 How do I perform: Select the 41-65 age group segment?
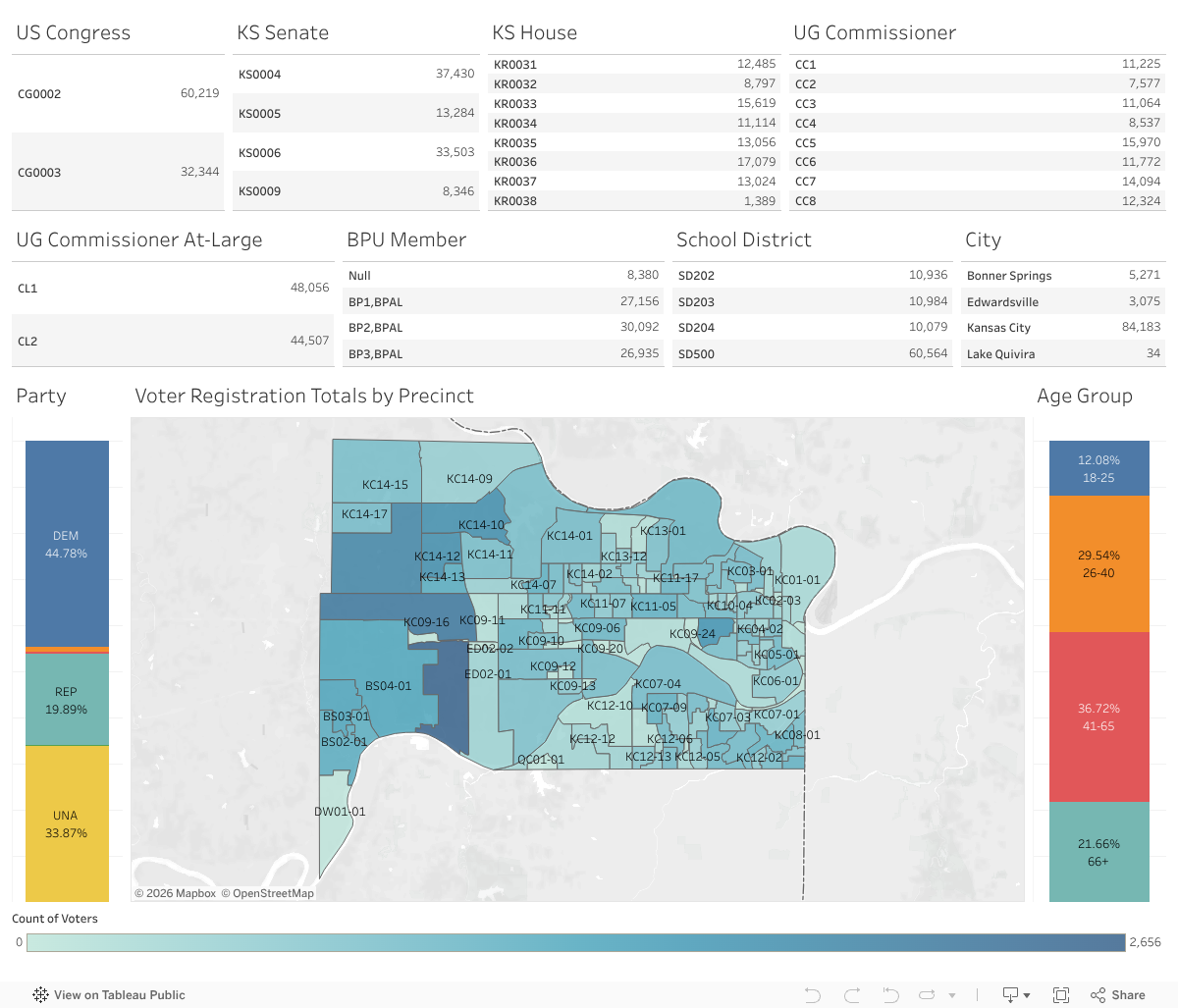(1098, 716)
